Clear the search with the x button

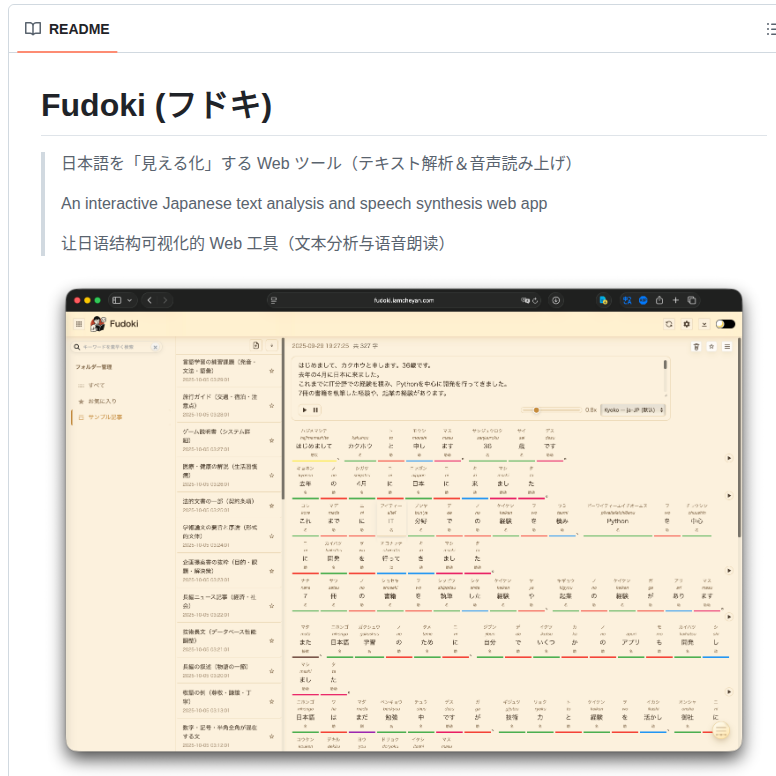click(x=155, y=347)
